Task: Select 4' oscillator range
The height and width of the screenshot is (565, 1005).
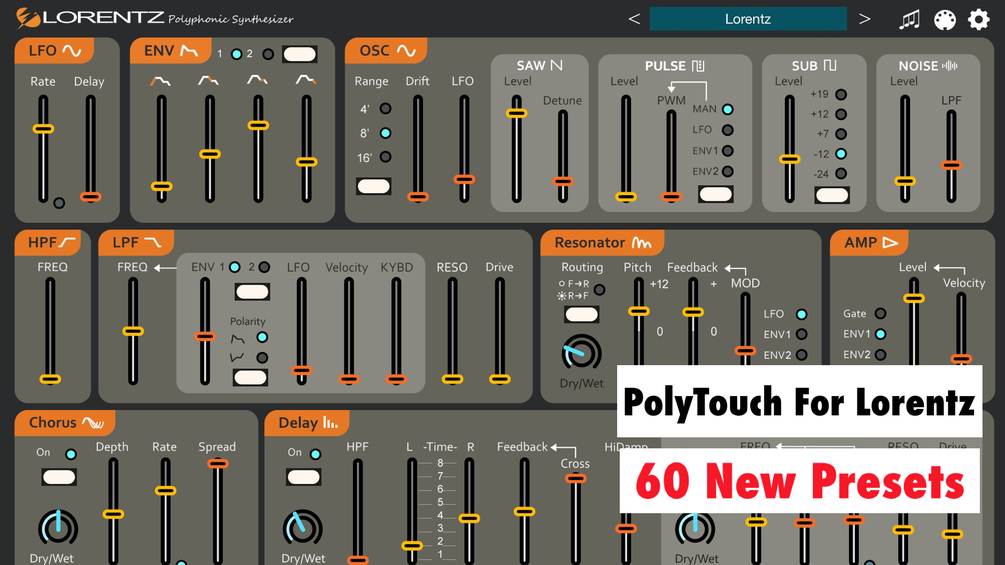Action: click(x=385, y=108)
